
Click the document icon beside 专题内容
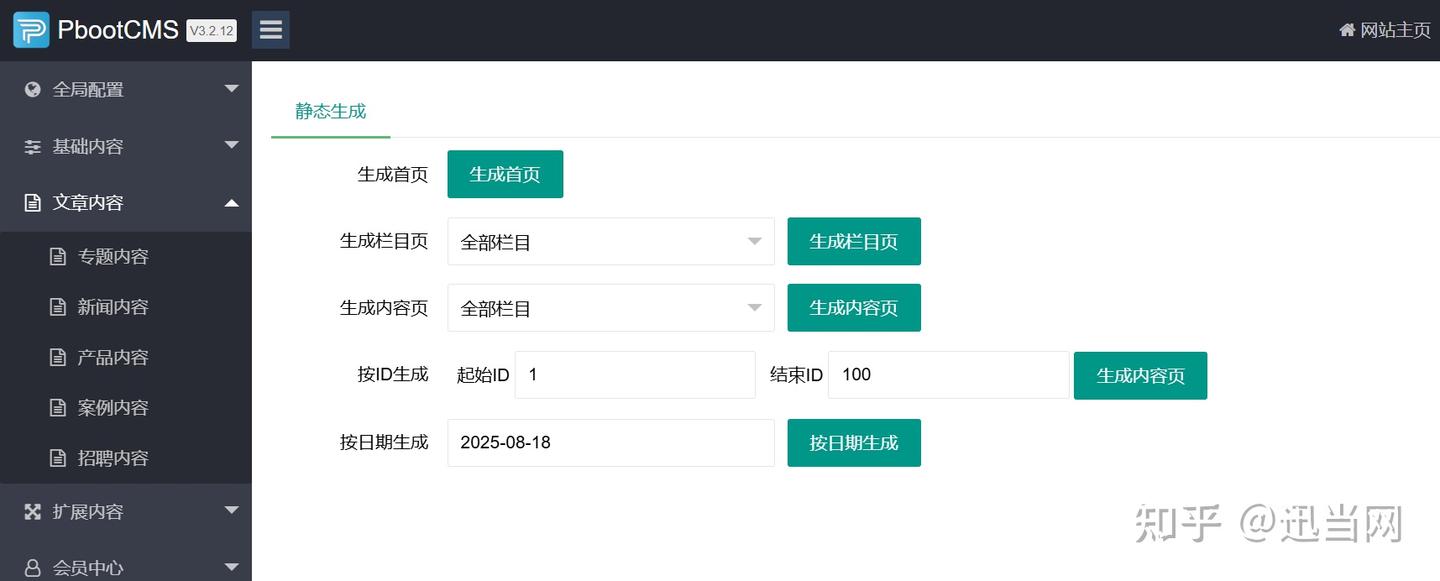tap(58, 257)
